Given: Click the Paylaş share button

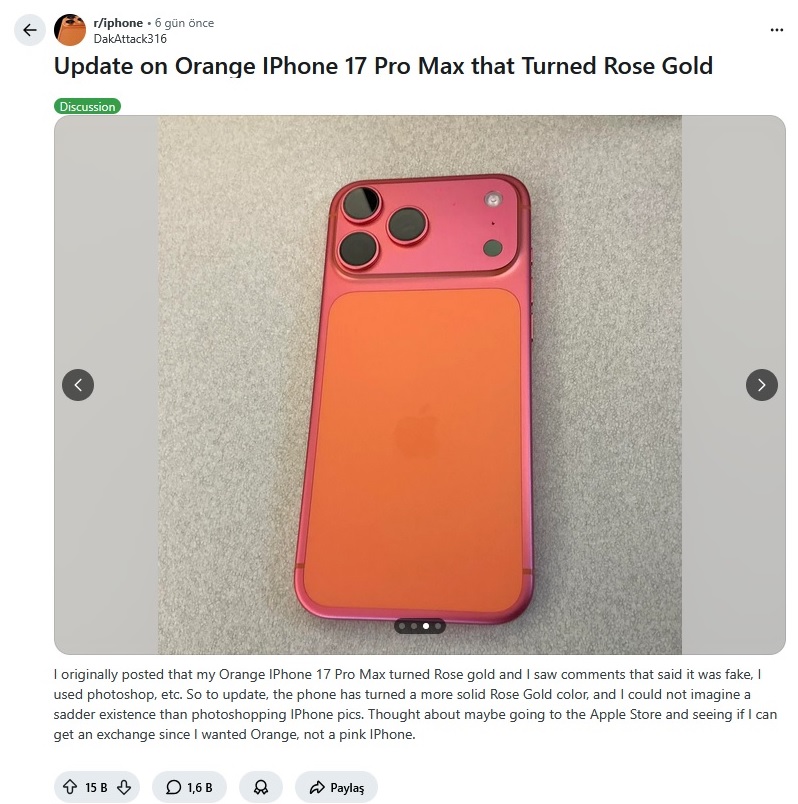Looking at the screenshot, I should (x=336, y=787).
